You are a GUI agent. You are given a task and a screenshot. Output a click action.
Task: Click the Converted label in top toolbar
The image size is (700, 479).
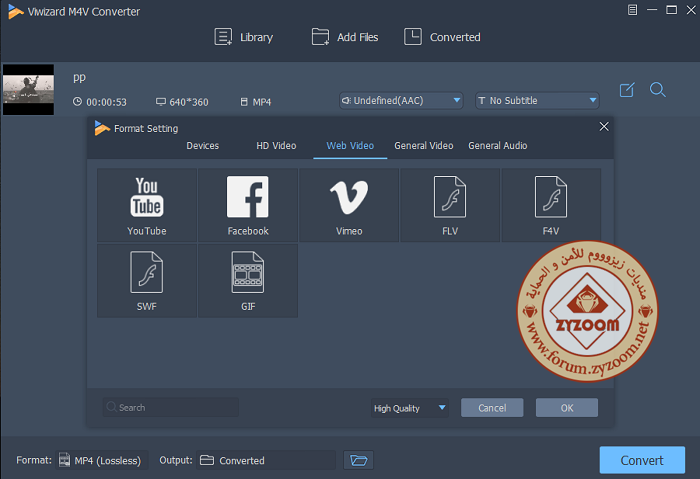click(x=455, y=37)
